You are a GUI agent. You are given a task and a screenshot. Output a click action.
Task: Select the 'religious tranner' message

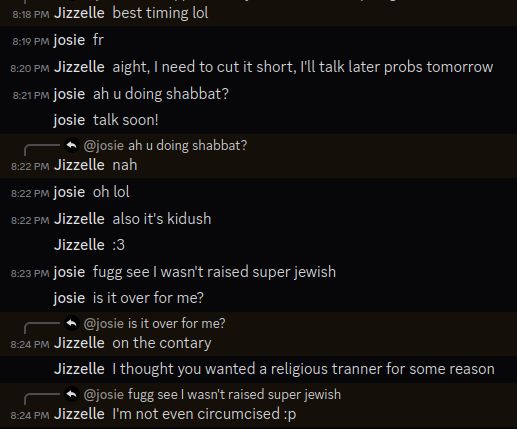click(x=303, y=369)
